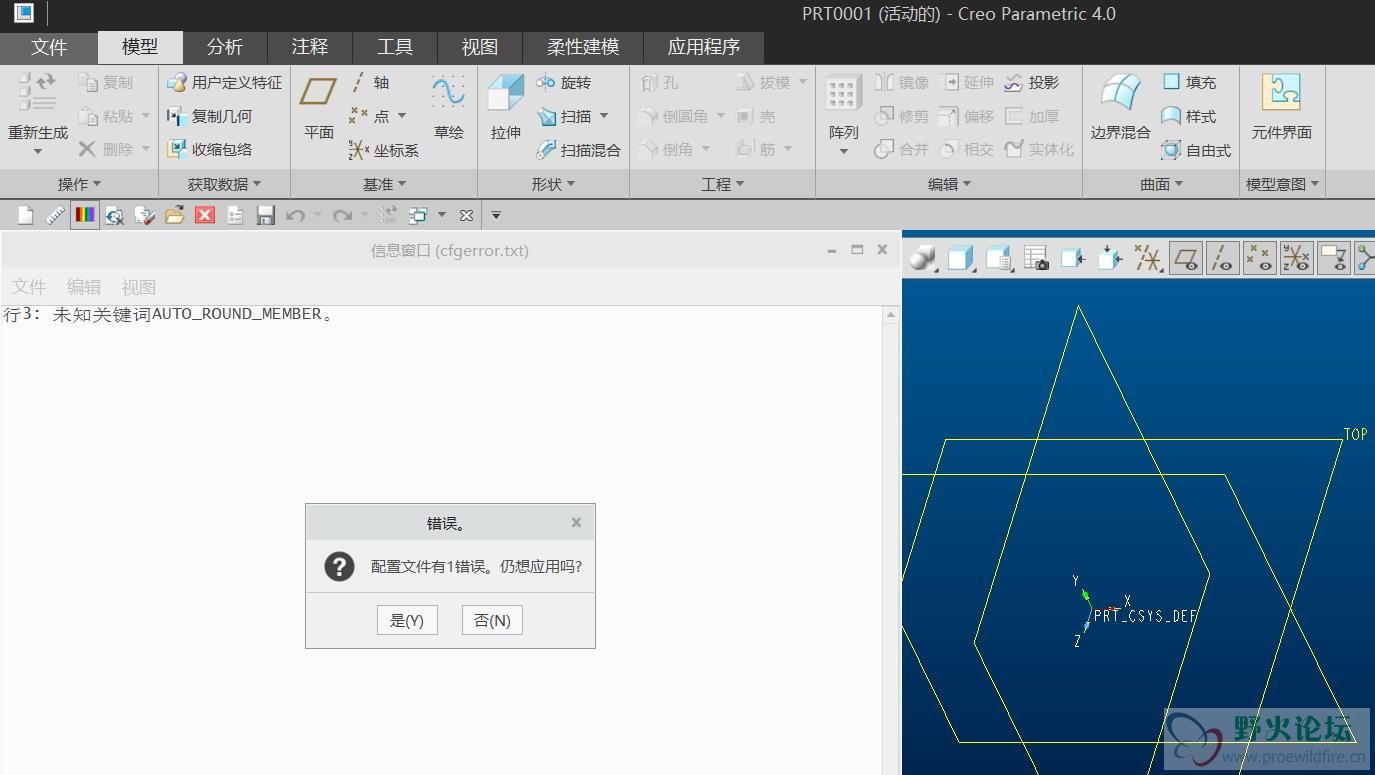Open the 重新生成 (Regenerate) dropdown arrow
This screenshot has height=775, width=1375.
[38, 152]
